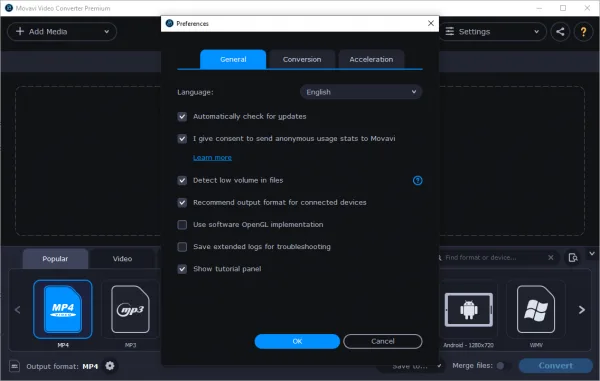
Task: Select the Popular formats tab
Action: (x=55, y=259)
